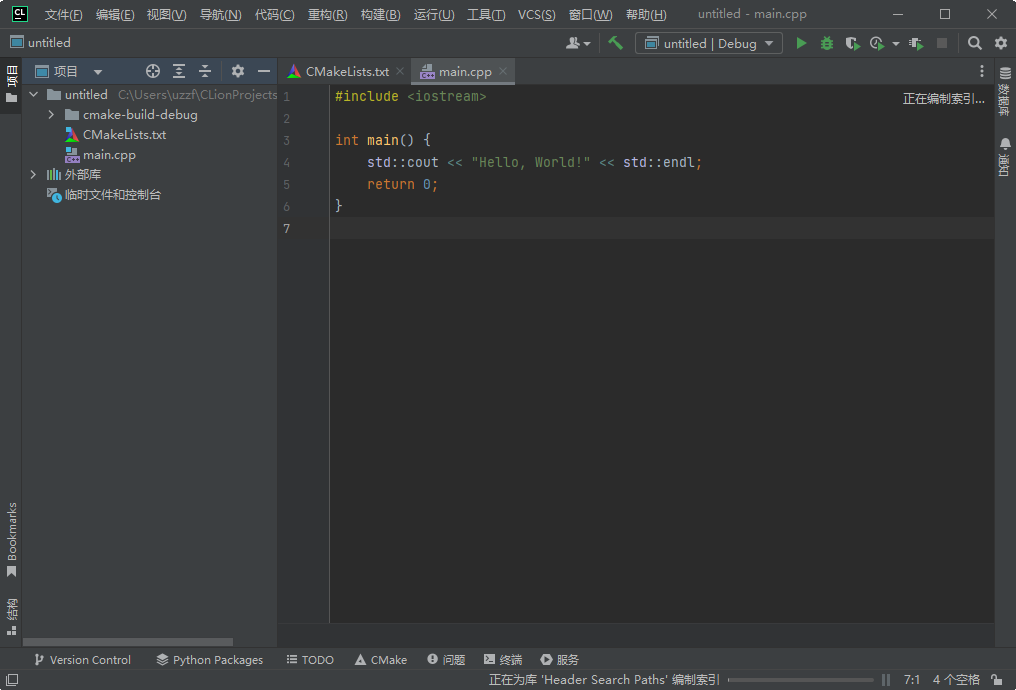The image size is (1016, 690).
Task: Close the main.cpp editor tab
Action: click(503, 71)
